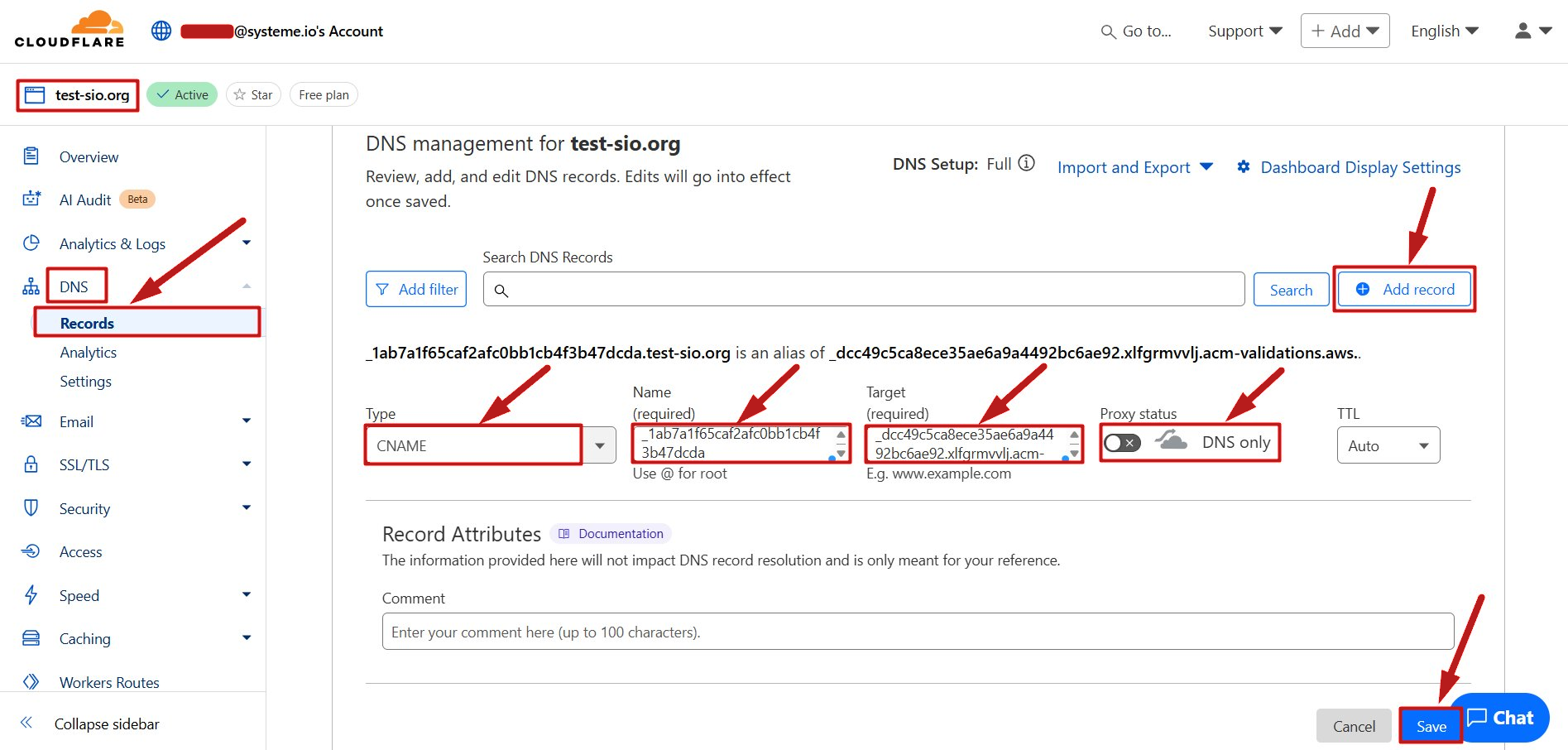Open the Import and Export dropdown

click(x=1135, y=167)
